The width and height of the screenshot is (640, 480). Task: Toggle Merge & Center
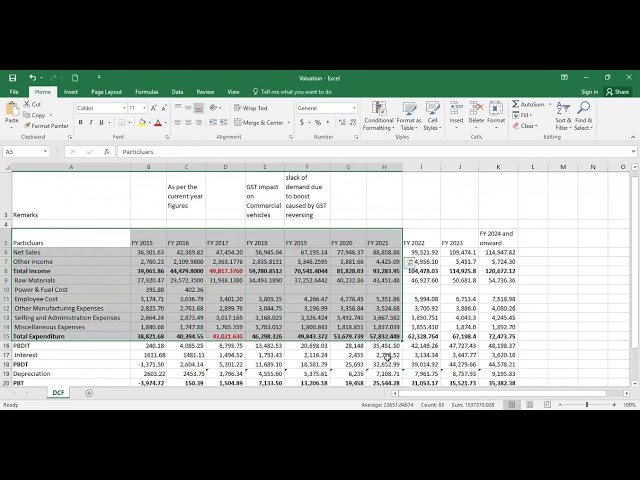(x=259, y=122)
